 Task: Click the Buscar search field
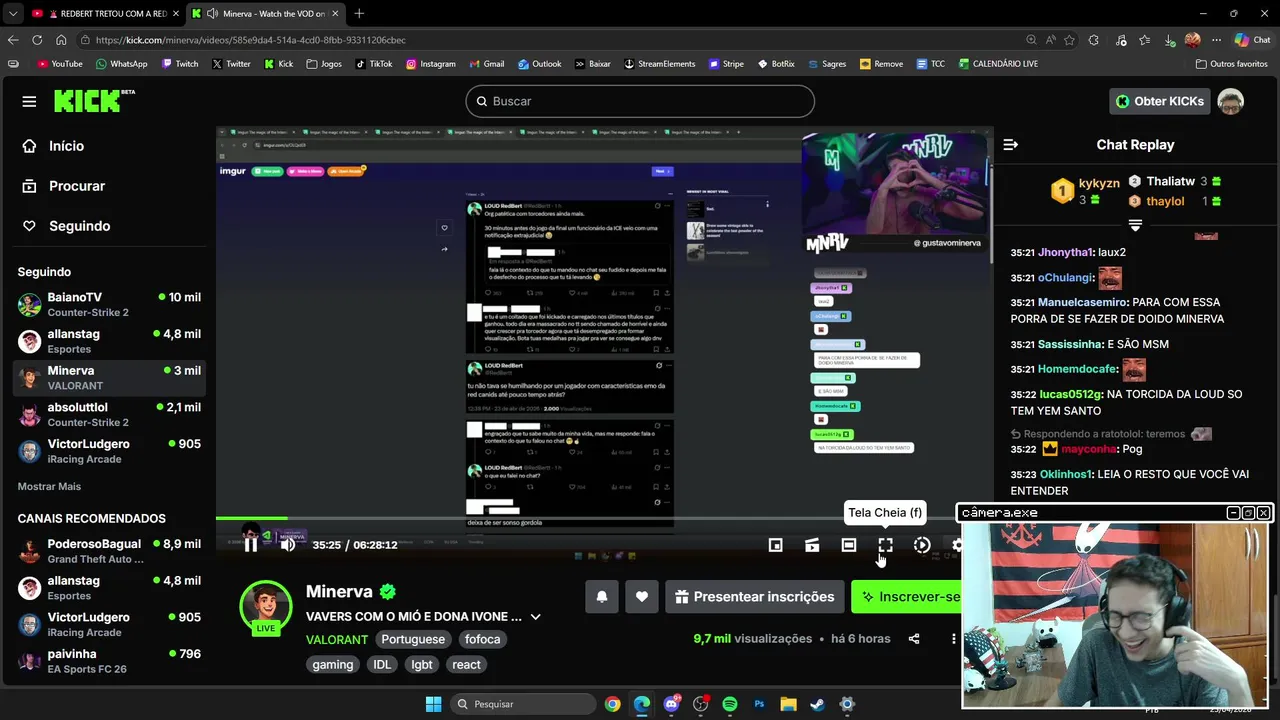(640, 101)
